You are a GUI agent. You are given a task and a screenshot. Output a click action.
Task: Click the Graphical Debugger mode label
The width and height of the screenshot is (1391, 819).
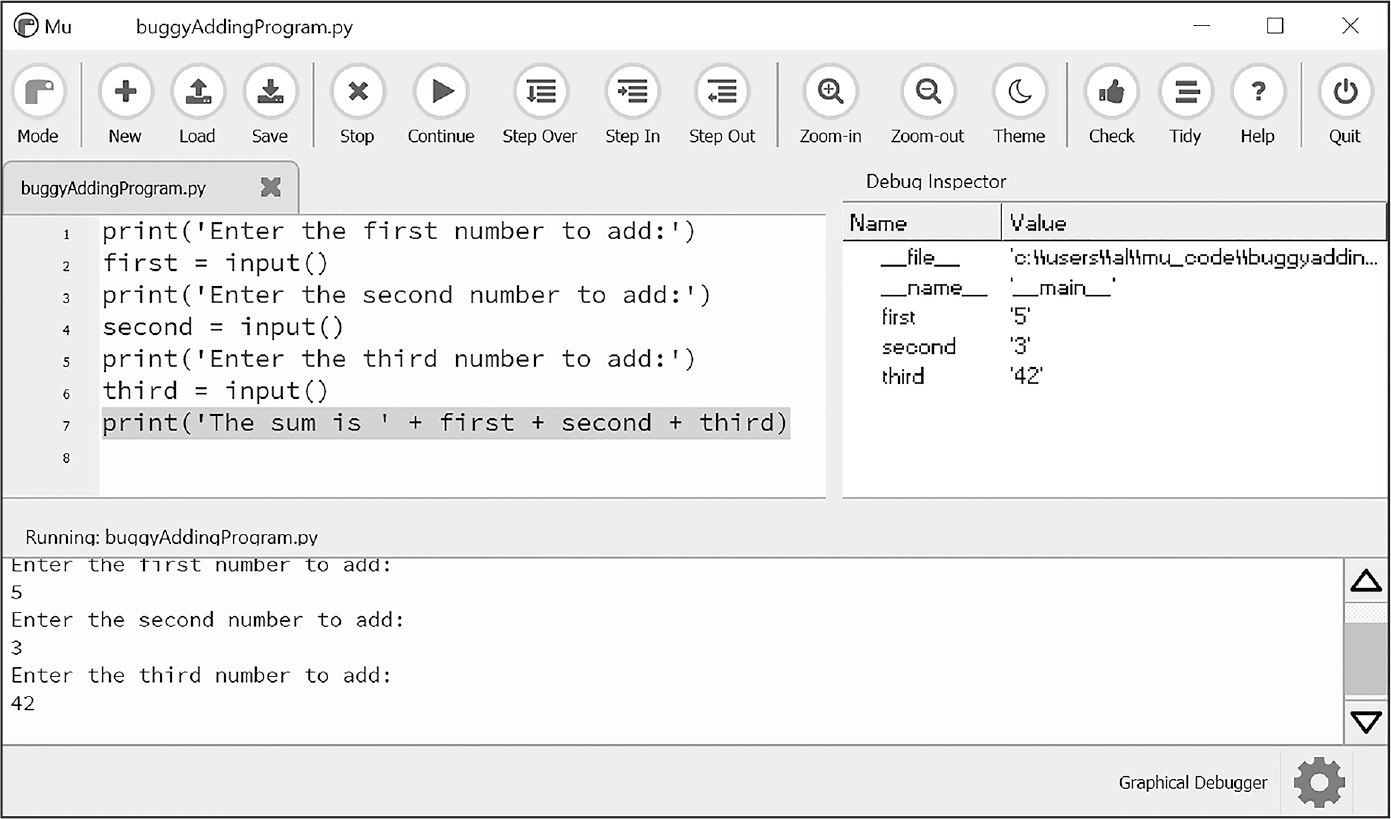(x=1193, y=783)
